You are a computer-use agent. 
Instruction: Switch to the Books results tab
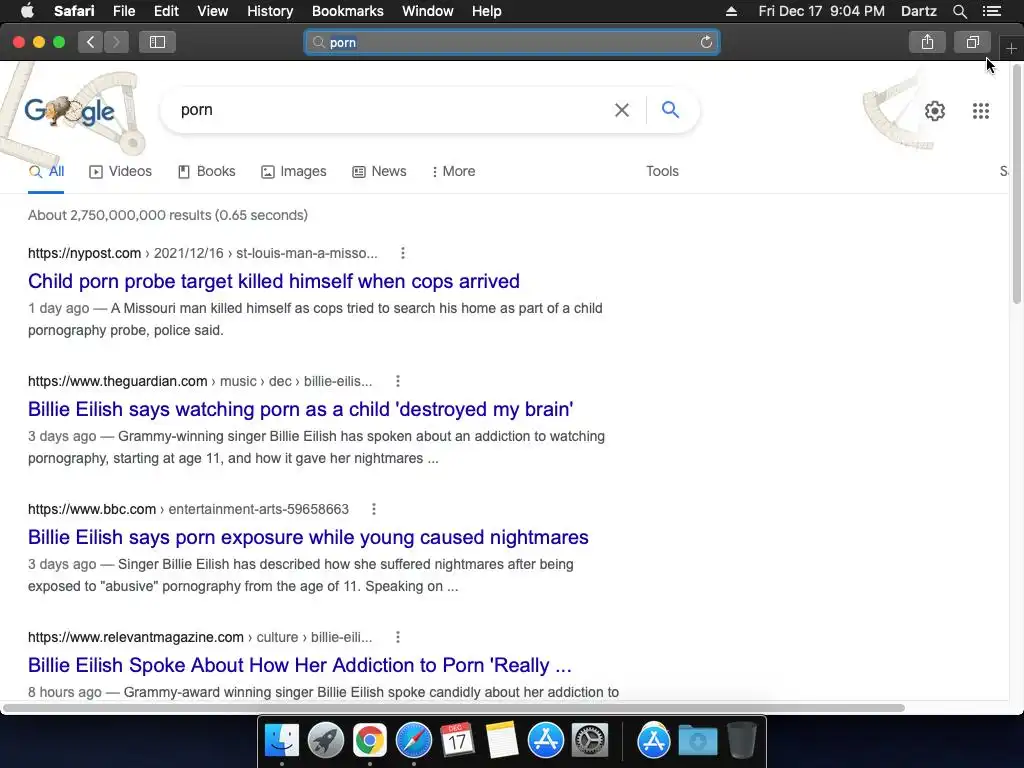click(206, 171)
